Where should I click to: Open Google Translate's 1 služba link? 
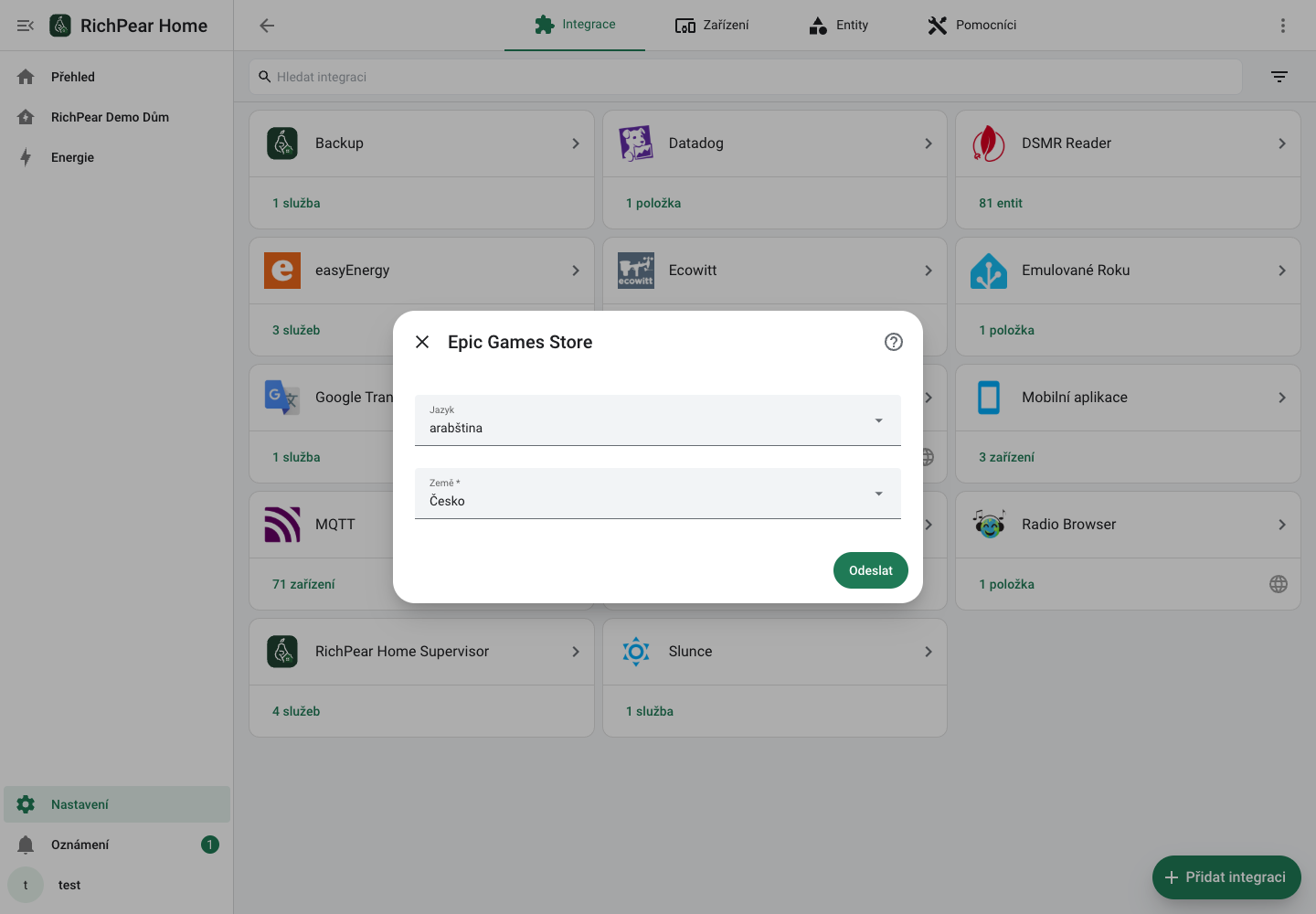[296, 457]
